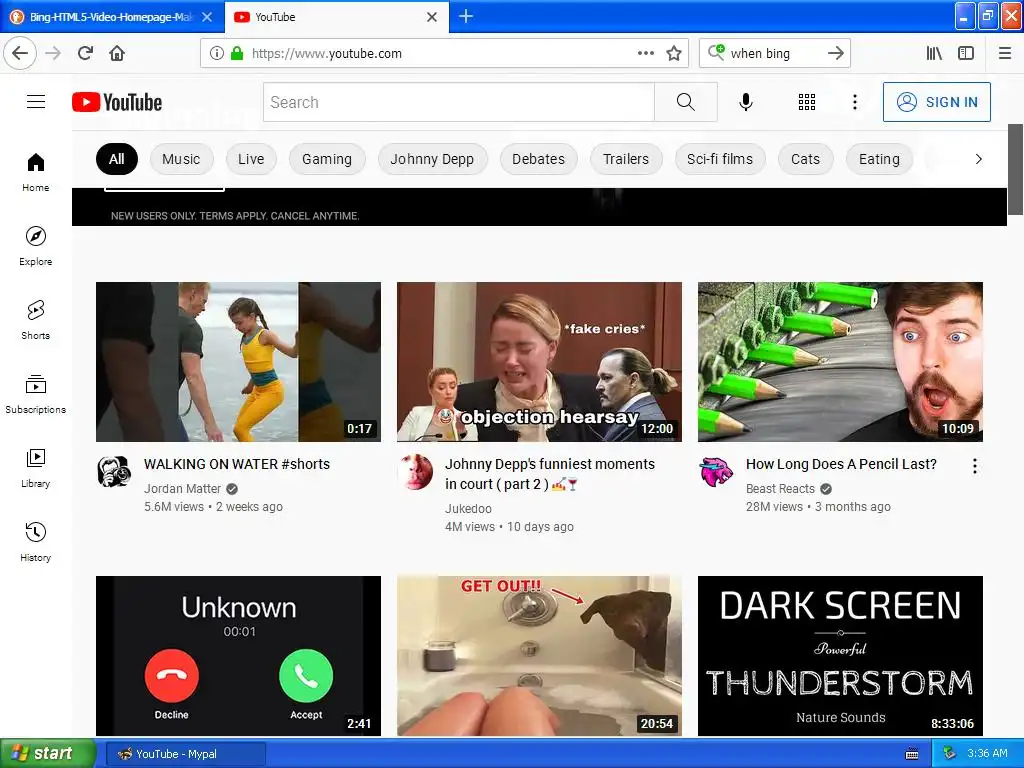Open Shorts in sidebar
The width and height of the screenshot is (1024, 768).
(36, 320)
